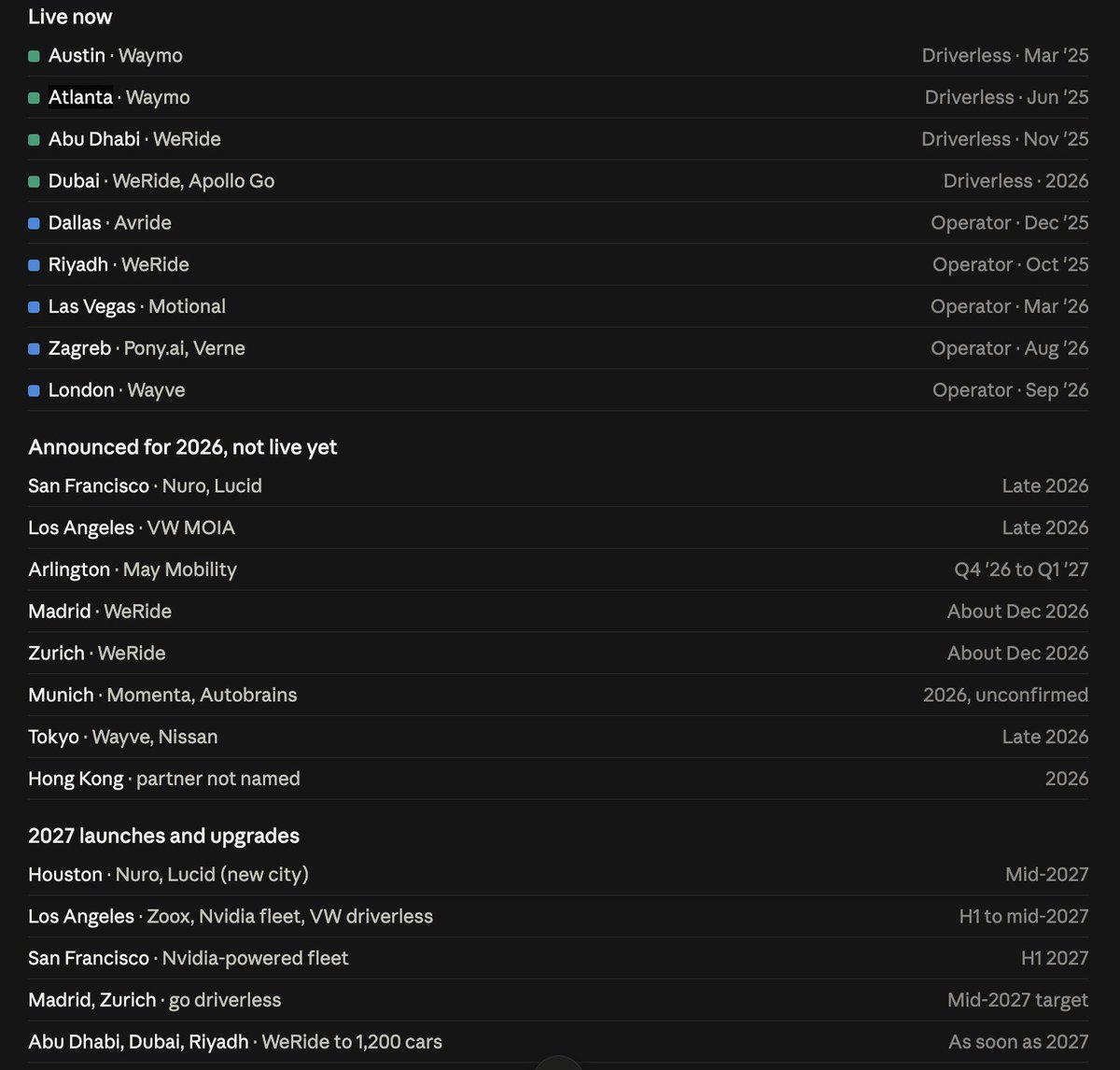Select the highlighted Atlanta city name
The image size is (1120, 1070).
click(x=80, y=97)
